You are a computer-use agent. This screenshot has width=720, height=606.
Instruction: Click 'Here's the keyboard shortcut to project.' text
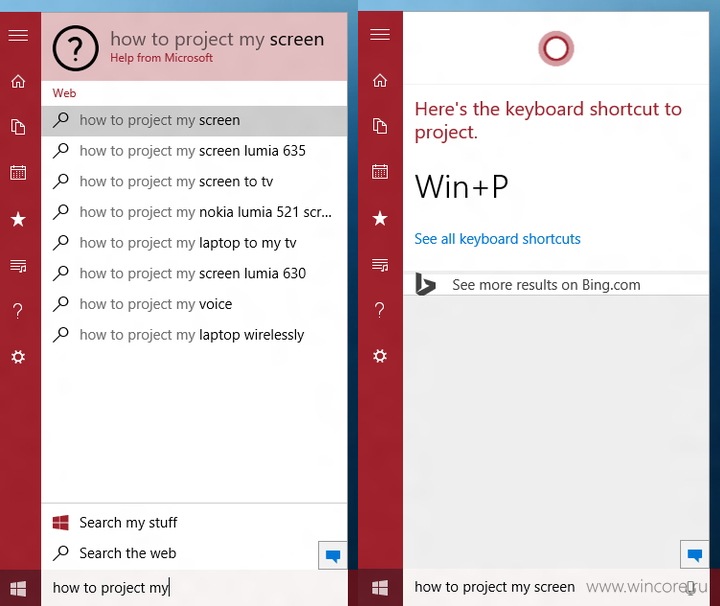click(548, 121)
